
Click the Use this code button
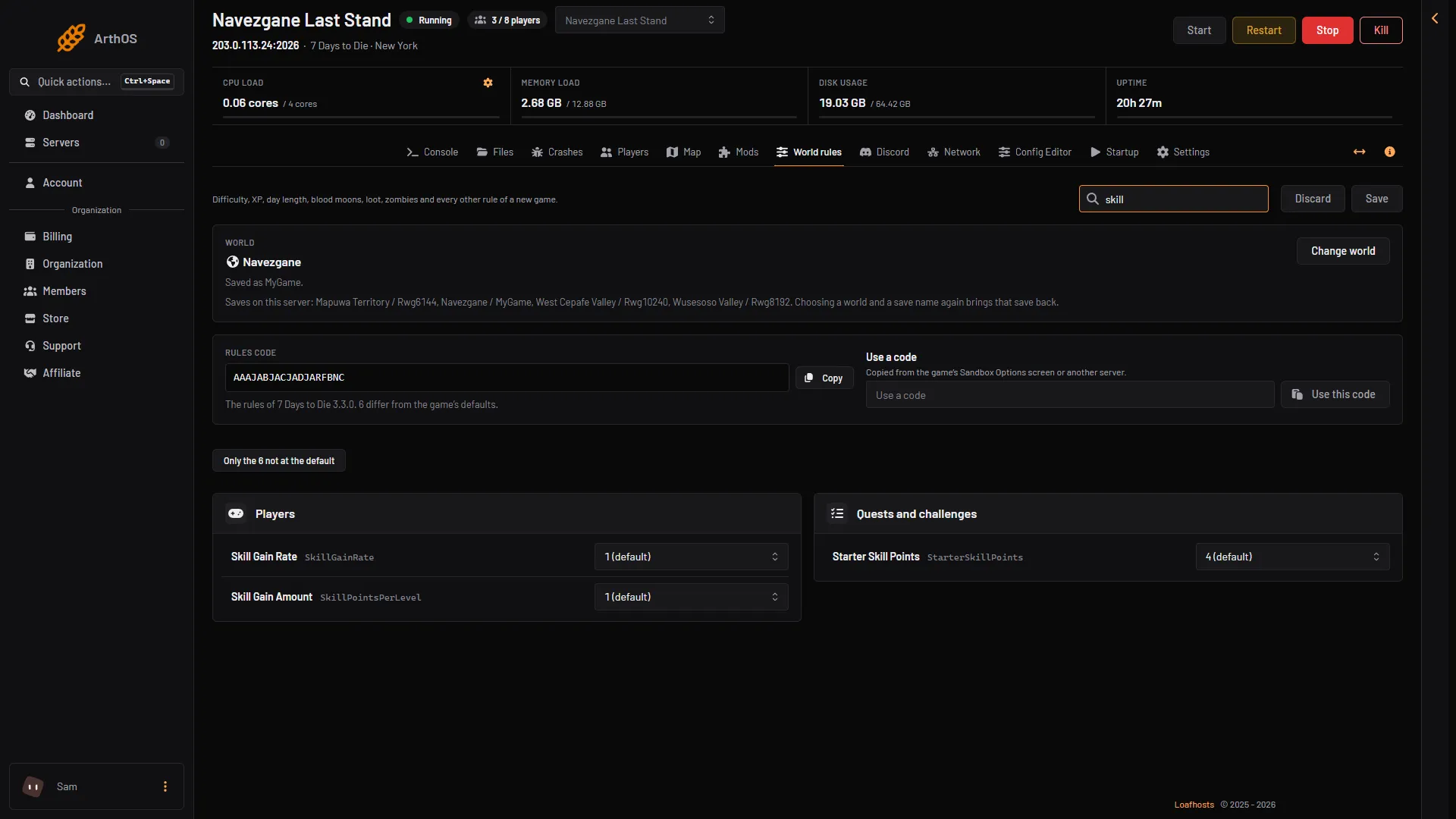(1335, 394)
